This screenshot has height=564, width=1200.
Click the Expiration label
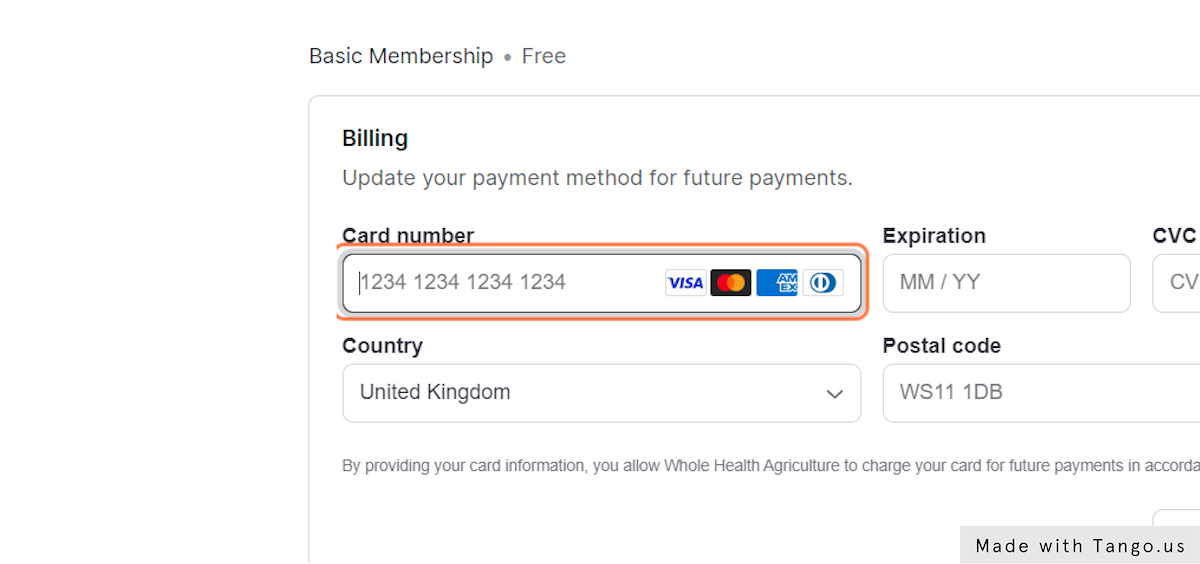[x=934, y=236]
